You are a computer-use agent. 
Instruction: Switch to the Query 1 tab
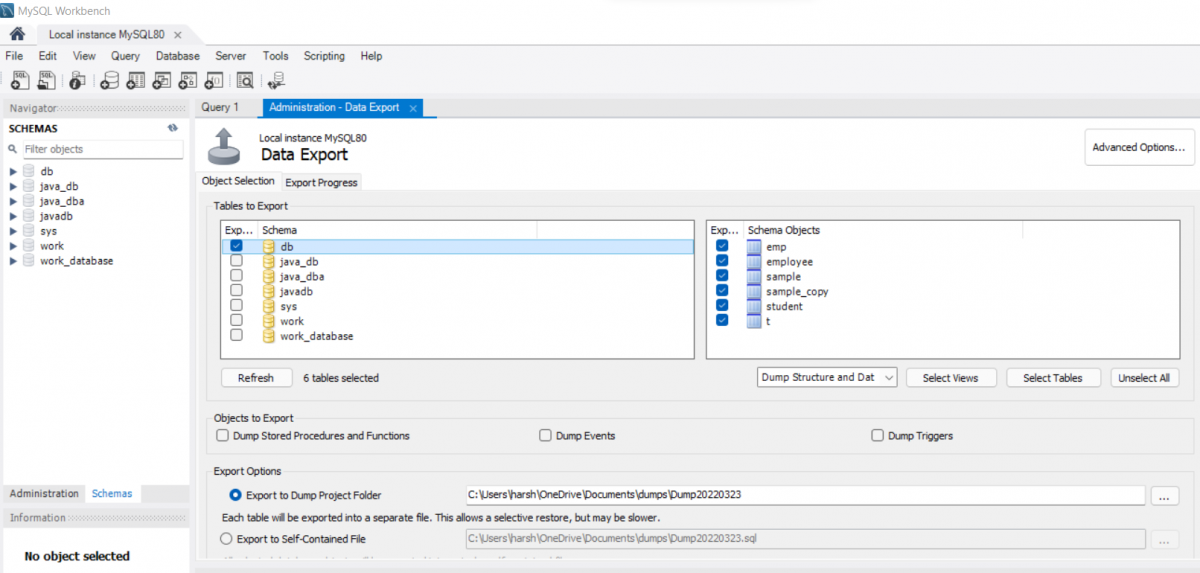[x=220, y=107]
